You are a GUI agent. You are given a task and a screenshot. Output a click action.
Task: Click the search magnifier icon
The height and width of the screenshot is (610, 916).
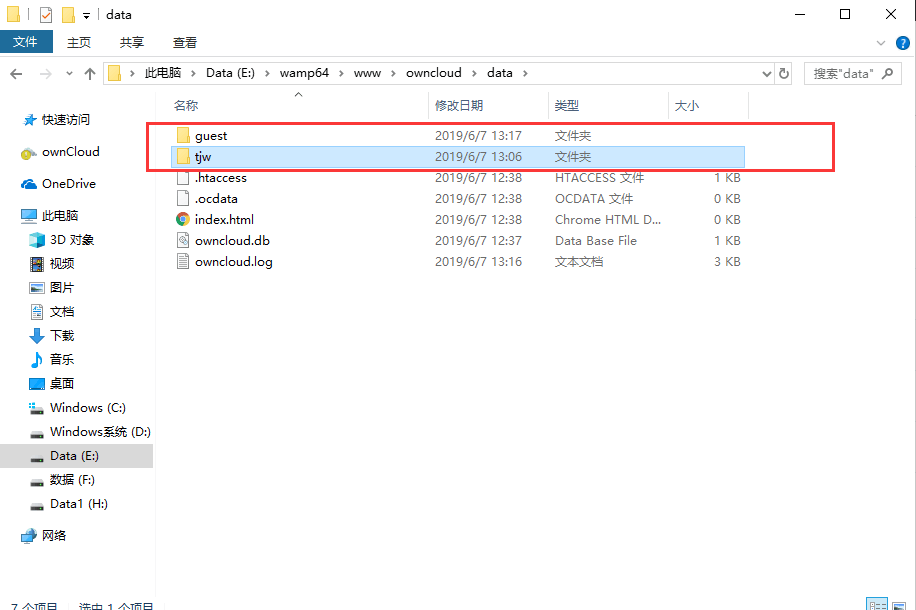coord(887,74)
